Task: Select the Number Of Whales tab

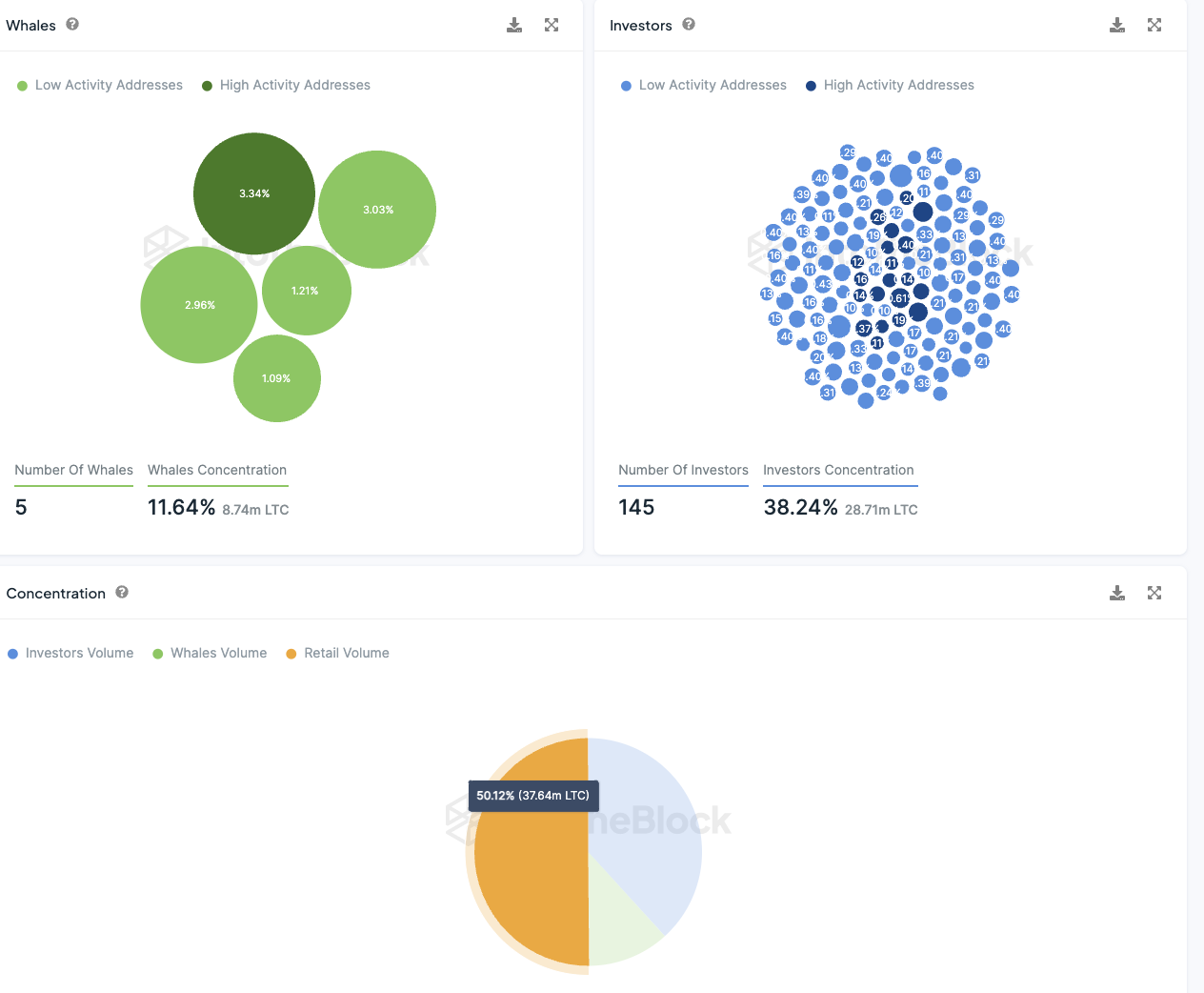Action: click(73, 471)
